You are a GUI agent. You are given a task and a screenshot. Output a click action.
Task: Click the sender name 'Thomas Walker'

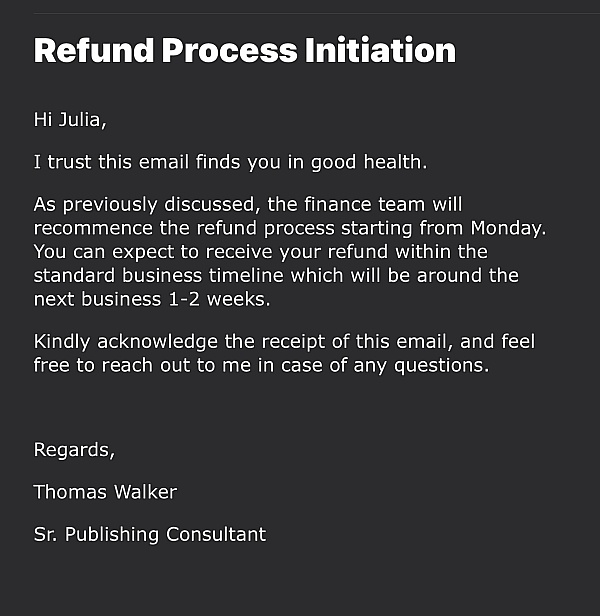[105, 492]
